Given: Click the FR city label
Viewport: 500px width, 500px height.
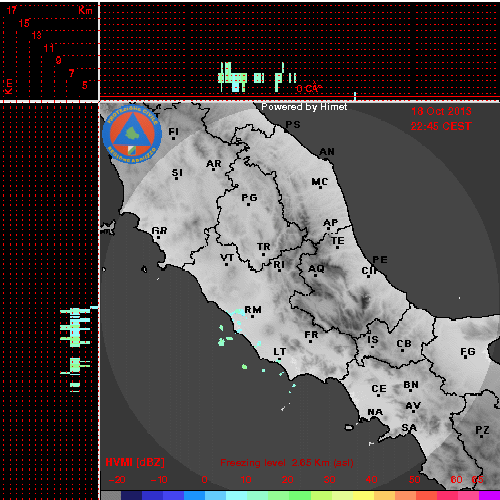Looking at the screenshot, I should tap(311, 335).
